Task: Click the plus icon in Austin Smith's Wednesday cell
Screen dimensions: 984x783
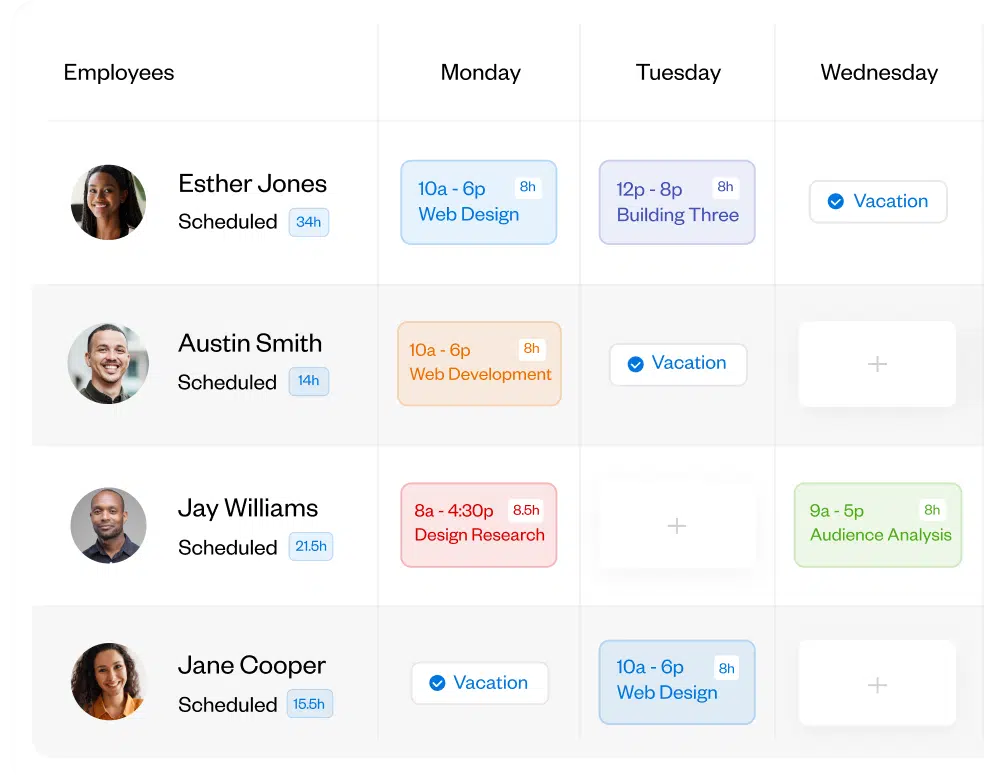Action: coord(877,365)
